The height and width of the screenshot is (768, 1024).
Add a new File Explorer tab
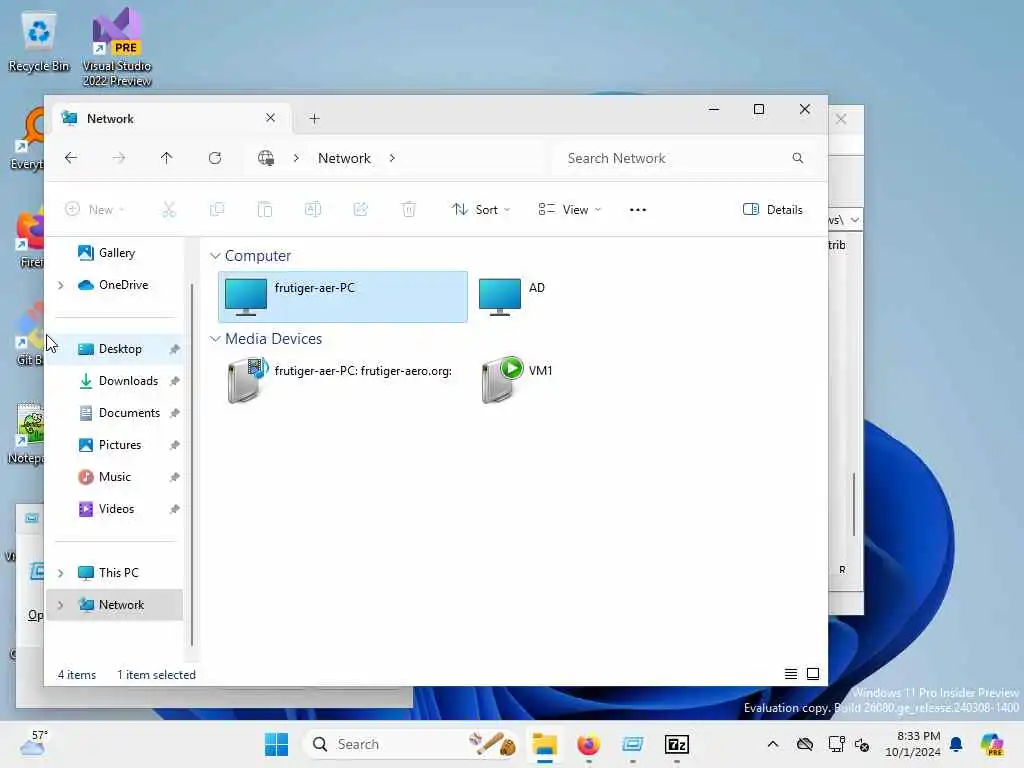(x=314, y=119)
